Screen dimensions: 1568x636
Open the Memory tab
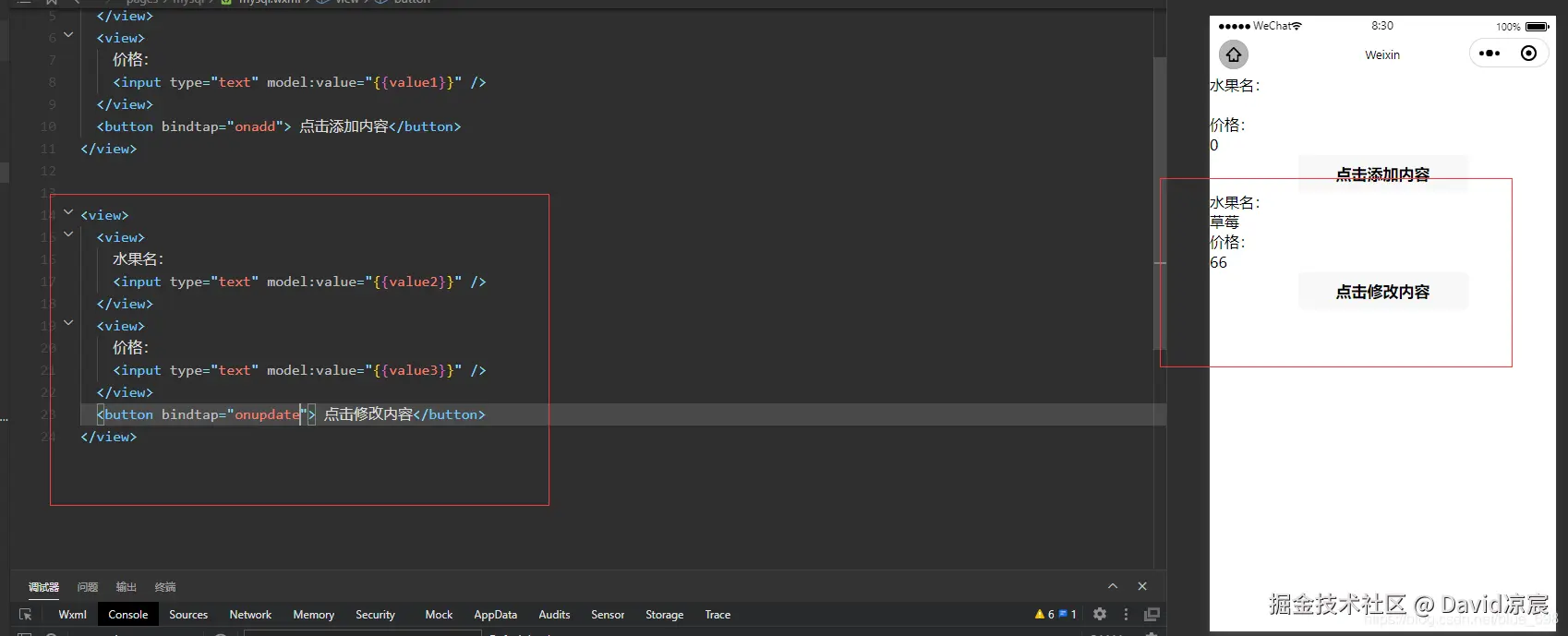(x=314, y=614)
